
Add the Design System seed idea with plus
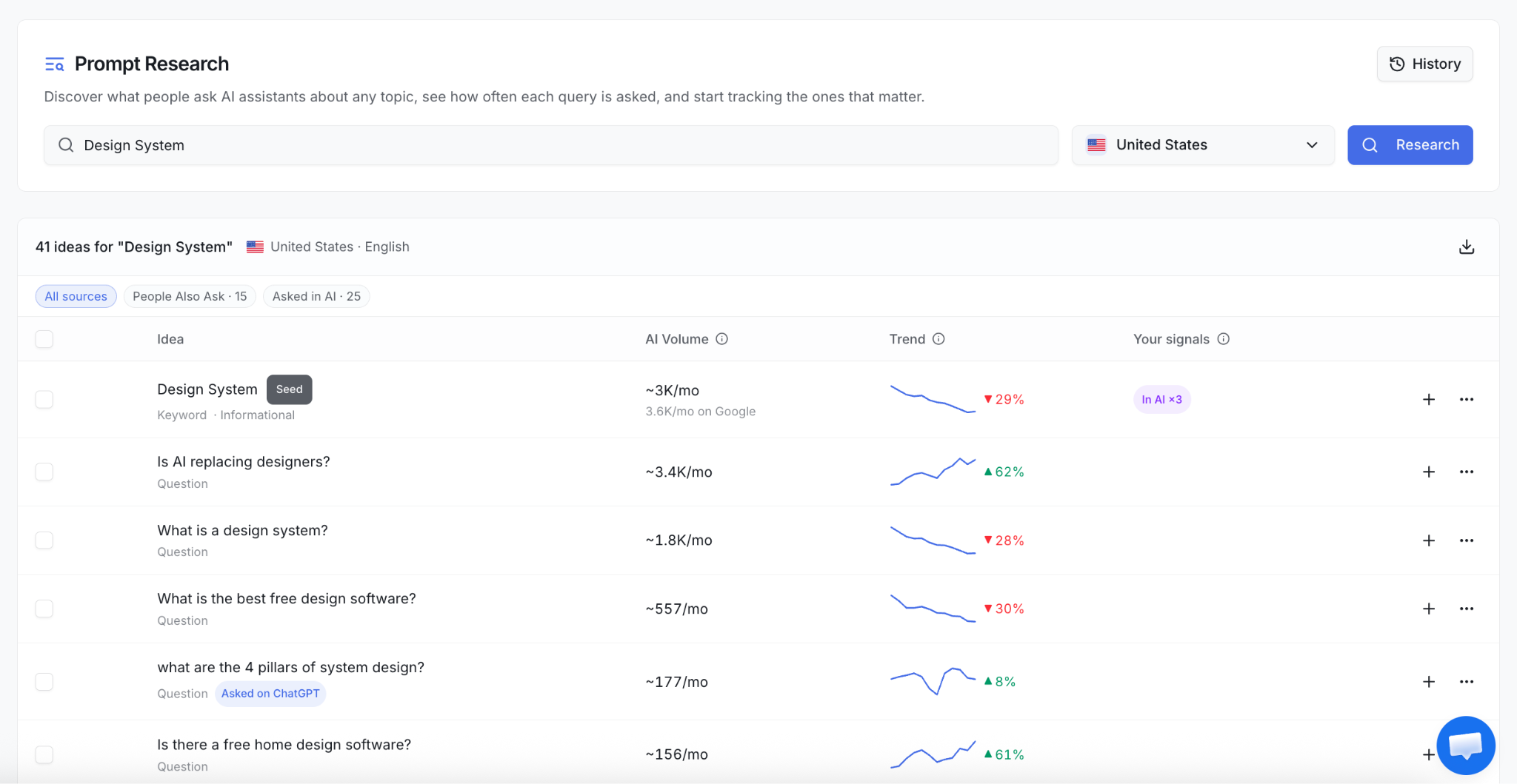click(1429, 400)
